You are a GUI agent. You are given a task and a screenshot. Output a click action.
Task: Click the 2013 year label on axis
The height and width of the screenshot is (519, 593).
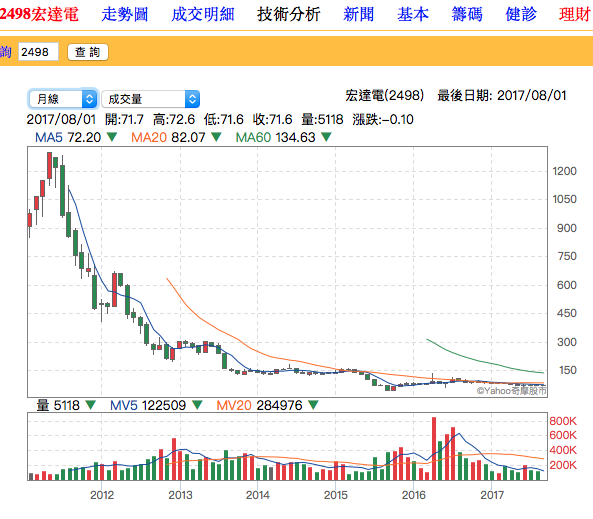180,495
